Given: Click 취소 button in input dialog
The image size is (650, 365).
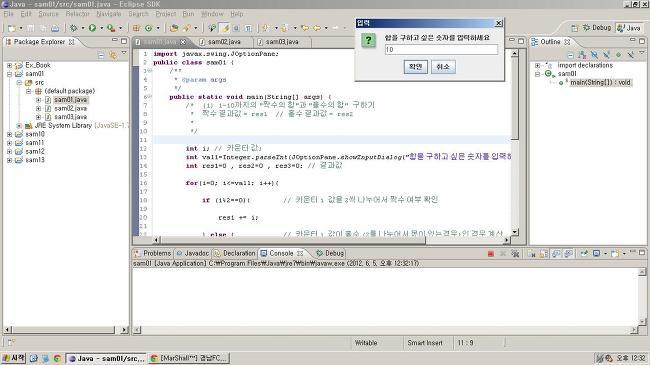Looking at the screenshot, I should 443,66.
